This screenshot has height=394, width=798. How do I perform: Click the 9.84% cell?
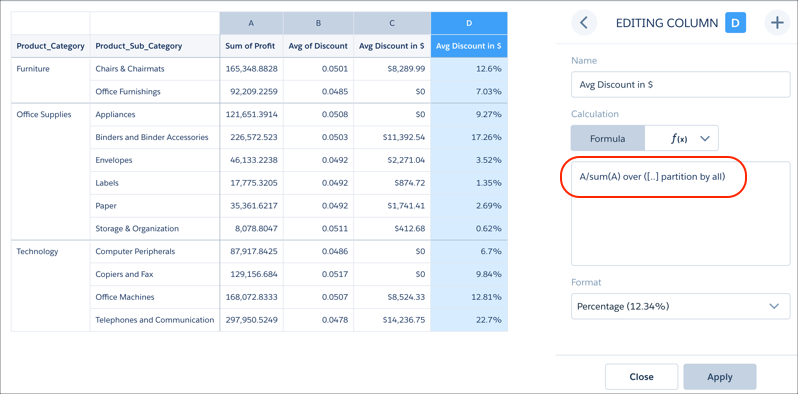[469, 274]
